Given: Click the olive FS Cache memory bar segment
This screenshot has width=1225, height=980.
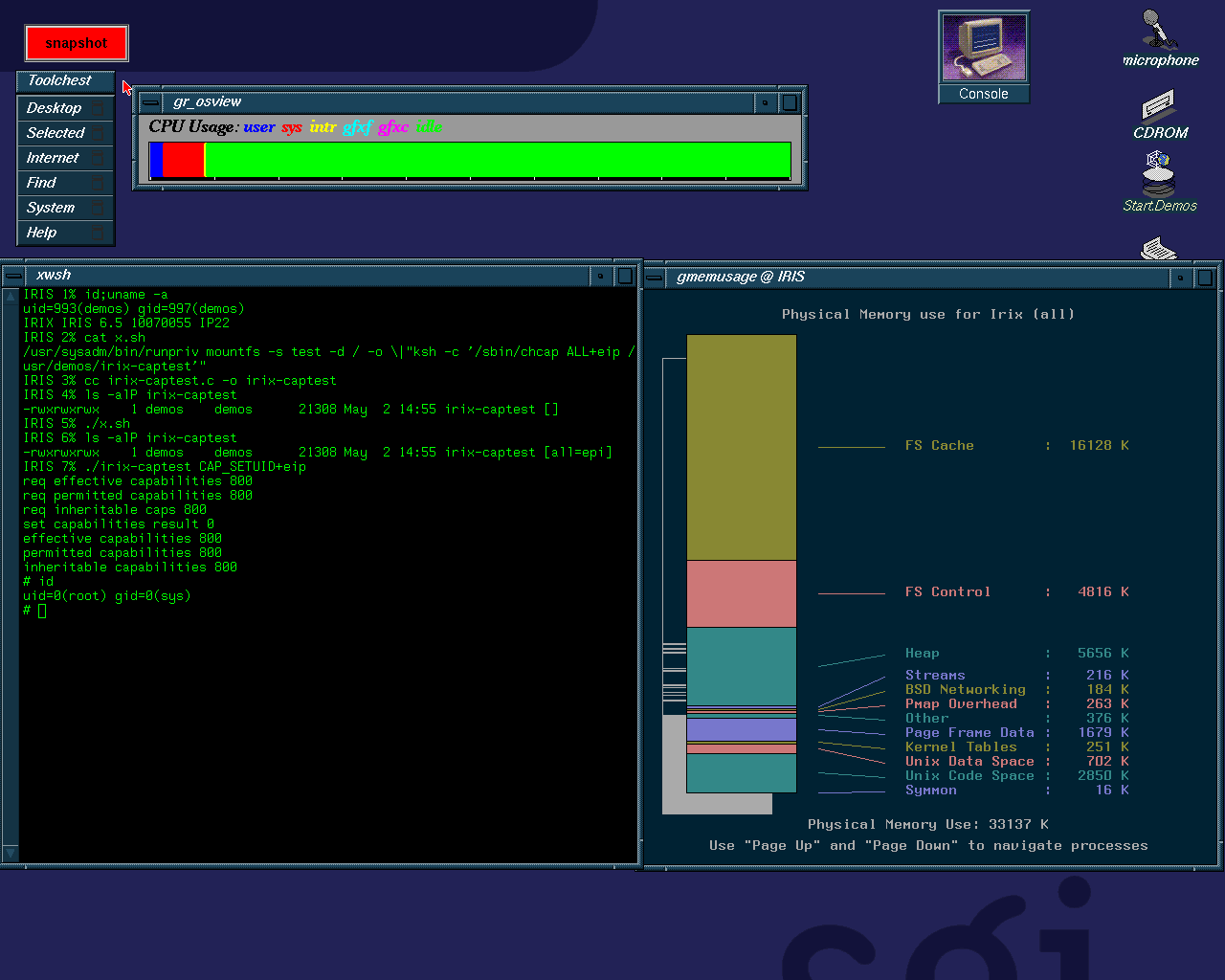Looking at the screenshot, I should pos(741,447).
